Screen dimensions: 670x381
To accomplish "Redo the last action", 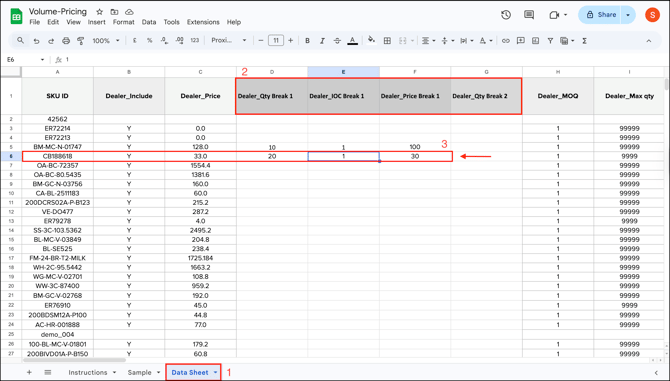I will pos(51,41).
